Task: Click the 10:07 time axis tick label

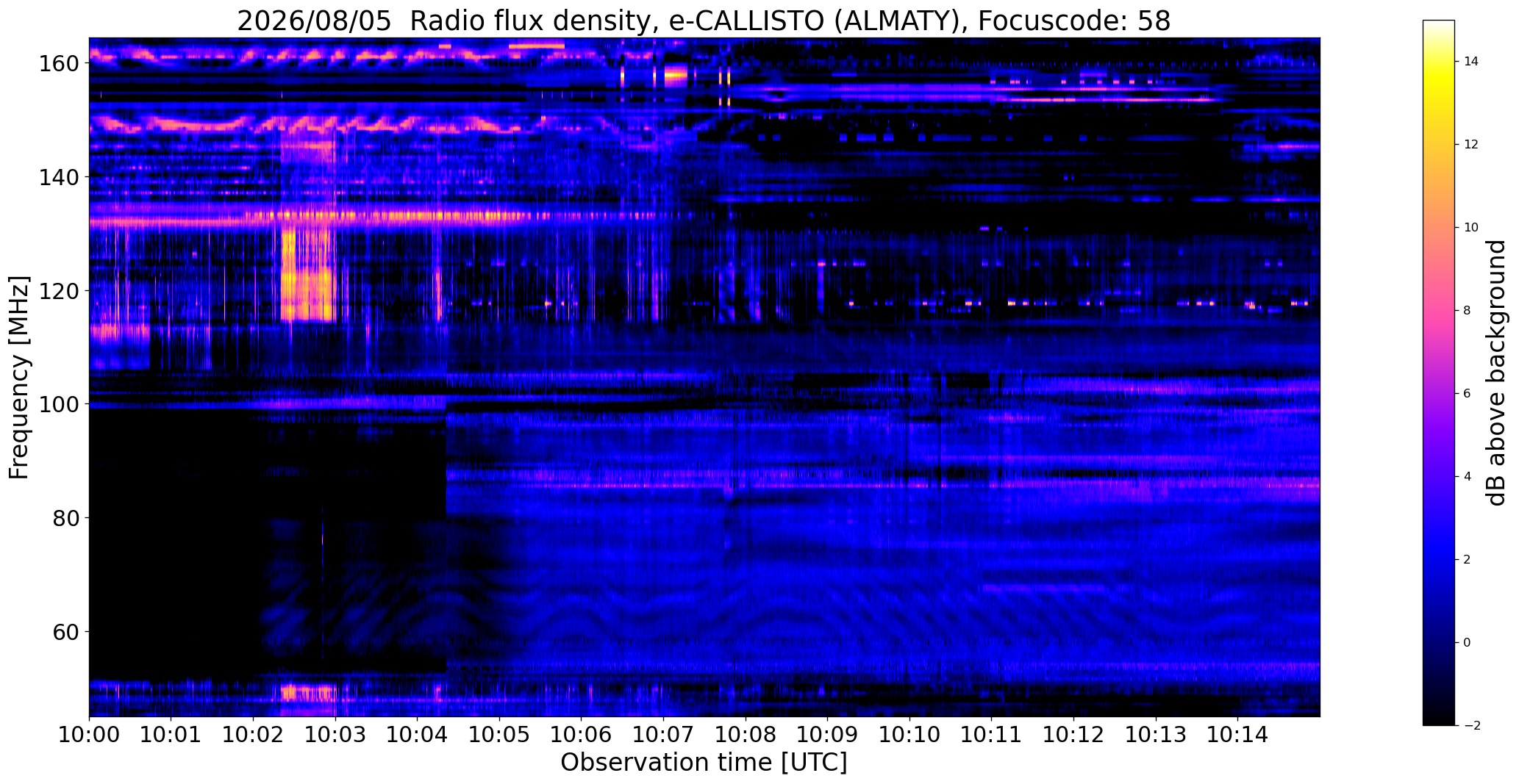Action: tap(663, 734)
